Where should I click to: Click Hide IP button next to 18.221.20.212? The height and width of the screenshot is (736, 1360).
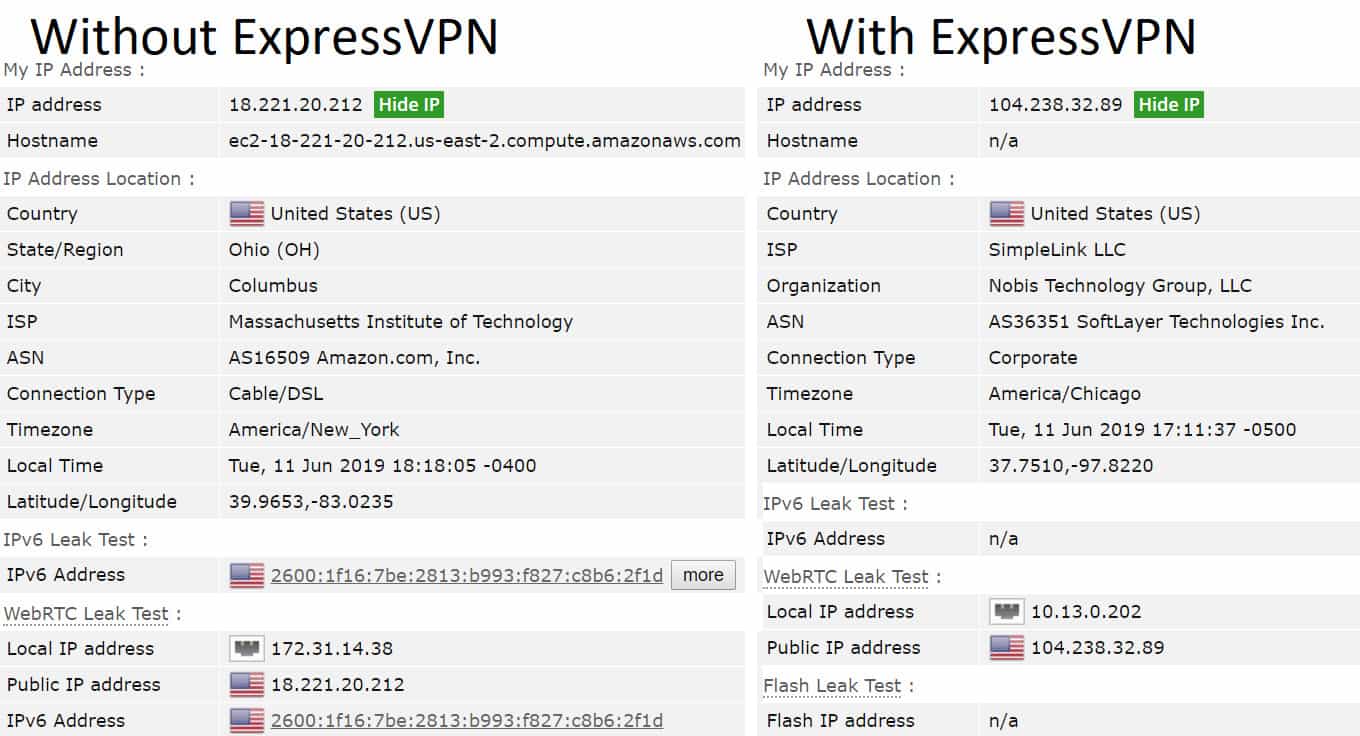point(408,105)
